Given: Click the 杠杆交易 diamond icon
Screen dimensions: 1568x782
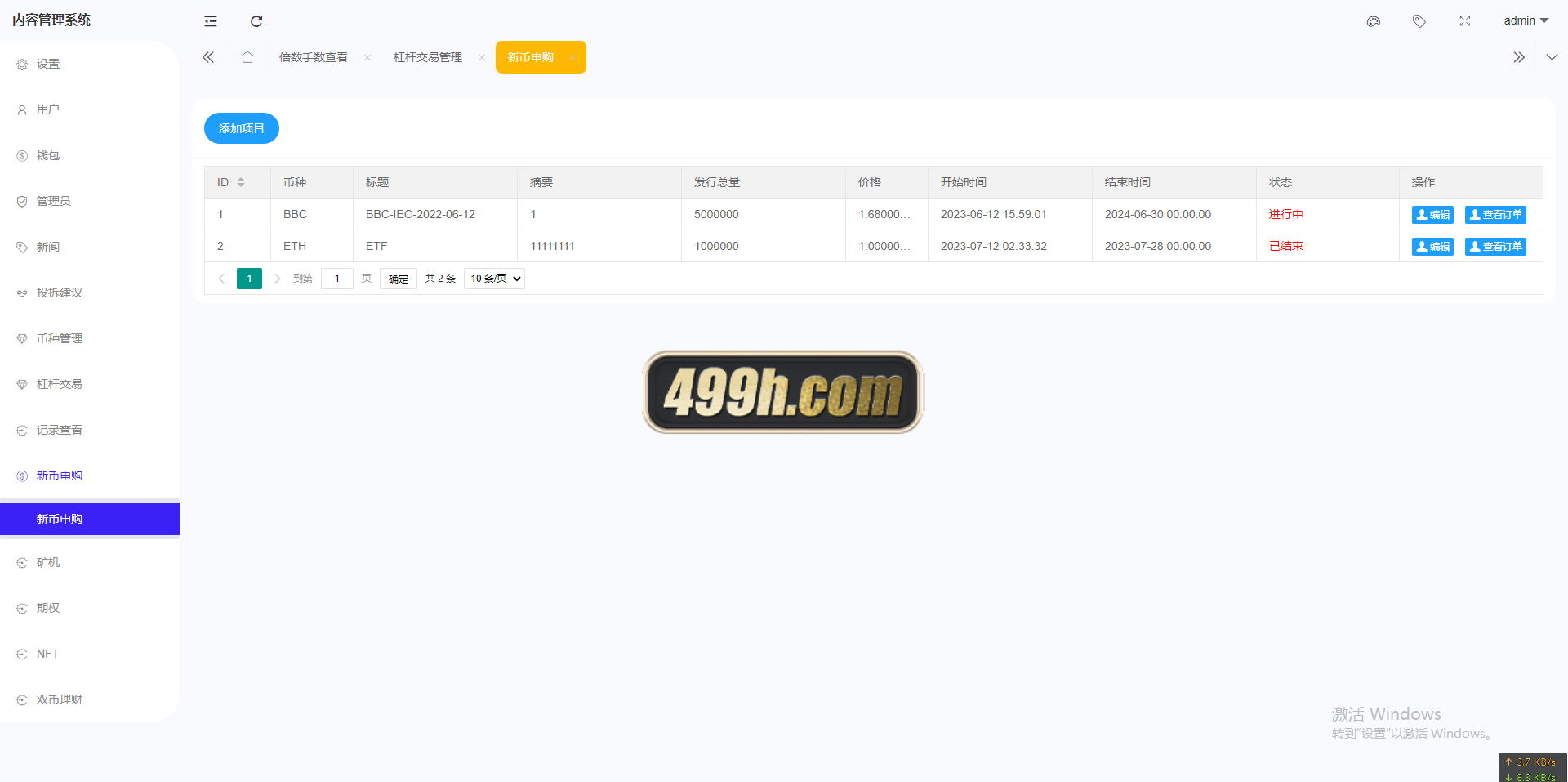Looking at the screenshot, I should coord(22,384).
